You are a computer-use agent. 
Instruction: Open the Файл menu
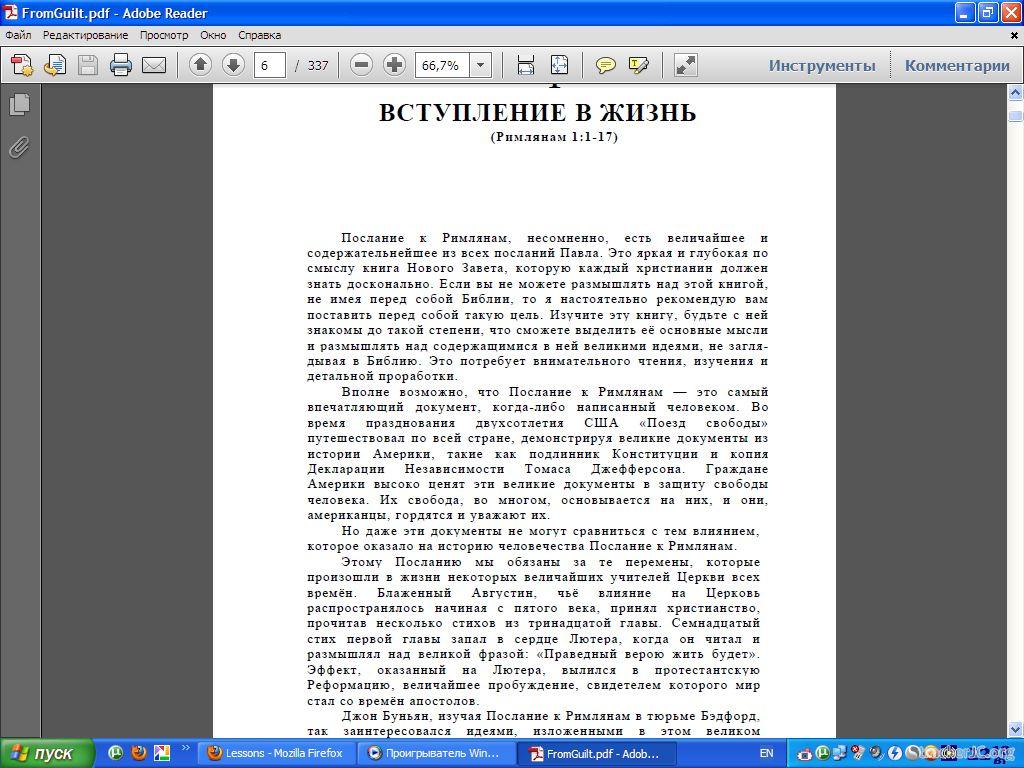[x=18, y=35]
